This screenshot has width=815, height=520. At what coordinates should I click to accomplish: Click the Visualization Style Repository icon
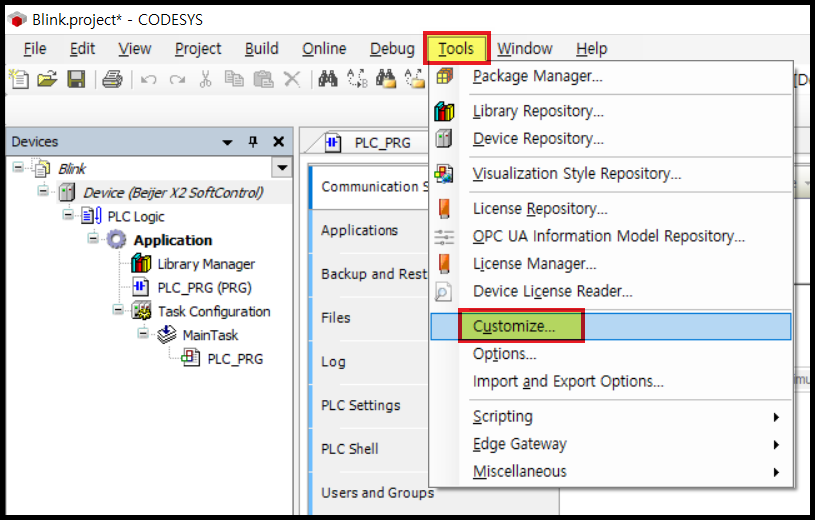444,174
